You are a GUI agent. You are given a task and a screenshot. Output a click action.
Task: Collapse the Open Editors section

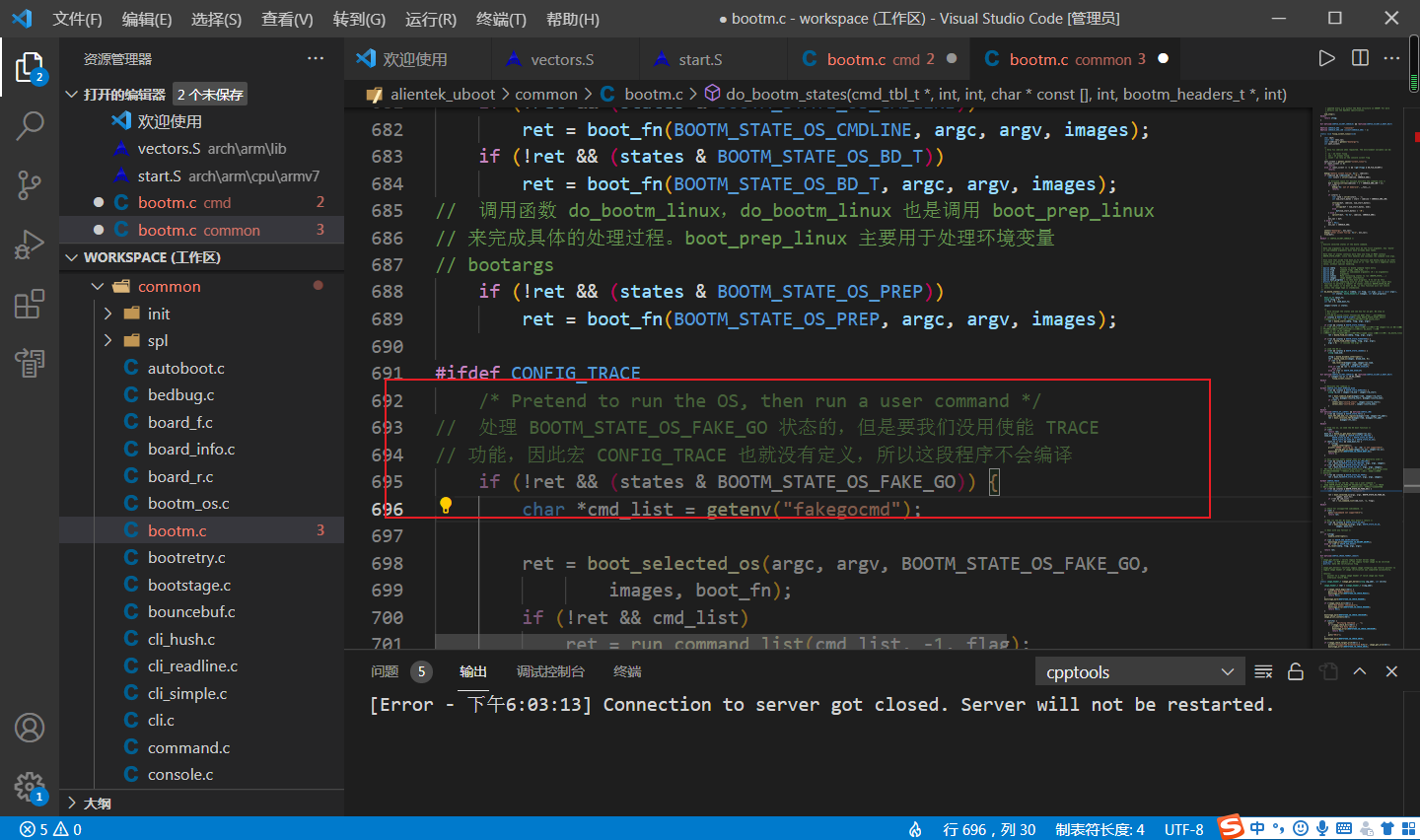pyautogui.click(x=71, y=95)
